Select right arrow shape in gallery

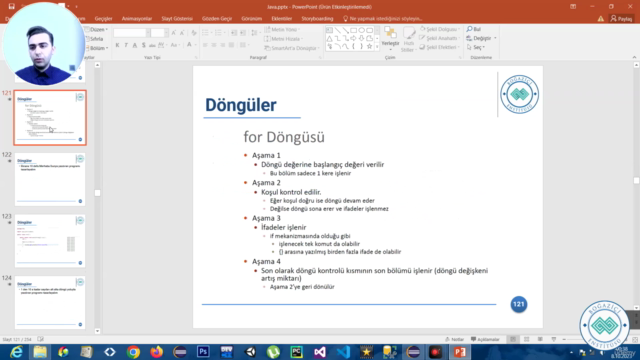353,38
